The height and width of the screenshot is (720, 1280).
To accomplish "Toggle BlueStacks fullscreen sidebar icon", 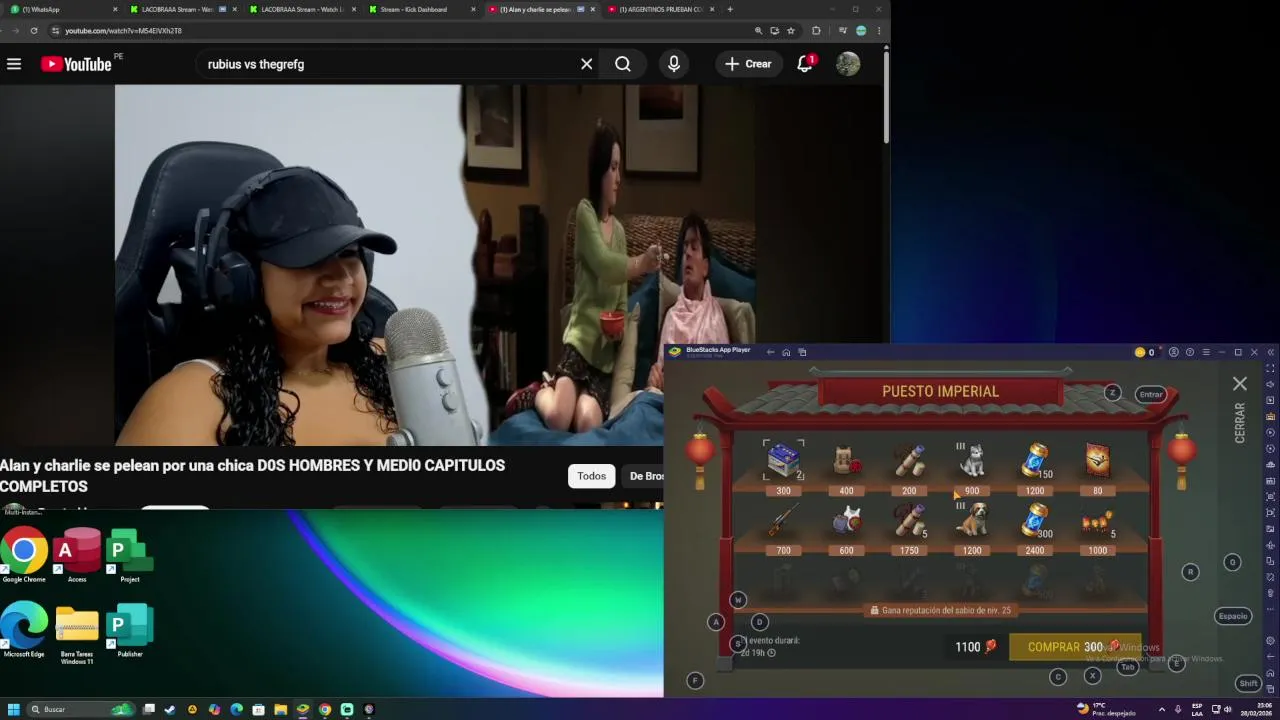I will (x=1270, y=368).
